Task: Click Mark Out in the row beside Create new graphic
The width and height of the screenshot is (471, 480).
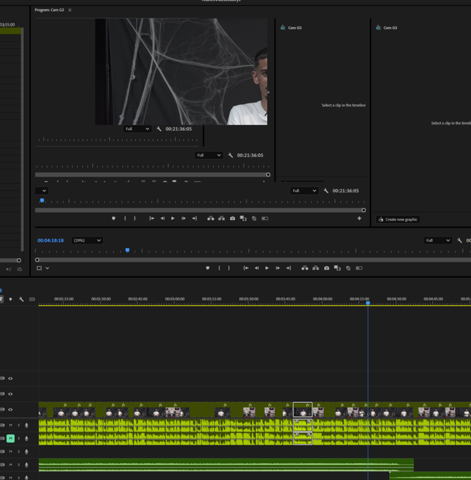Action: pos(135,219)
